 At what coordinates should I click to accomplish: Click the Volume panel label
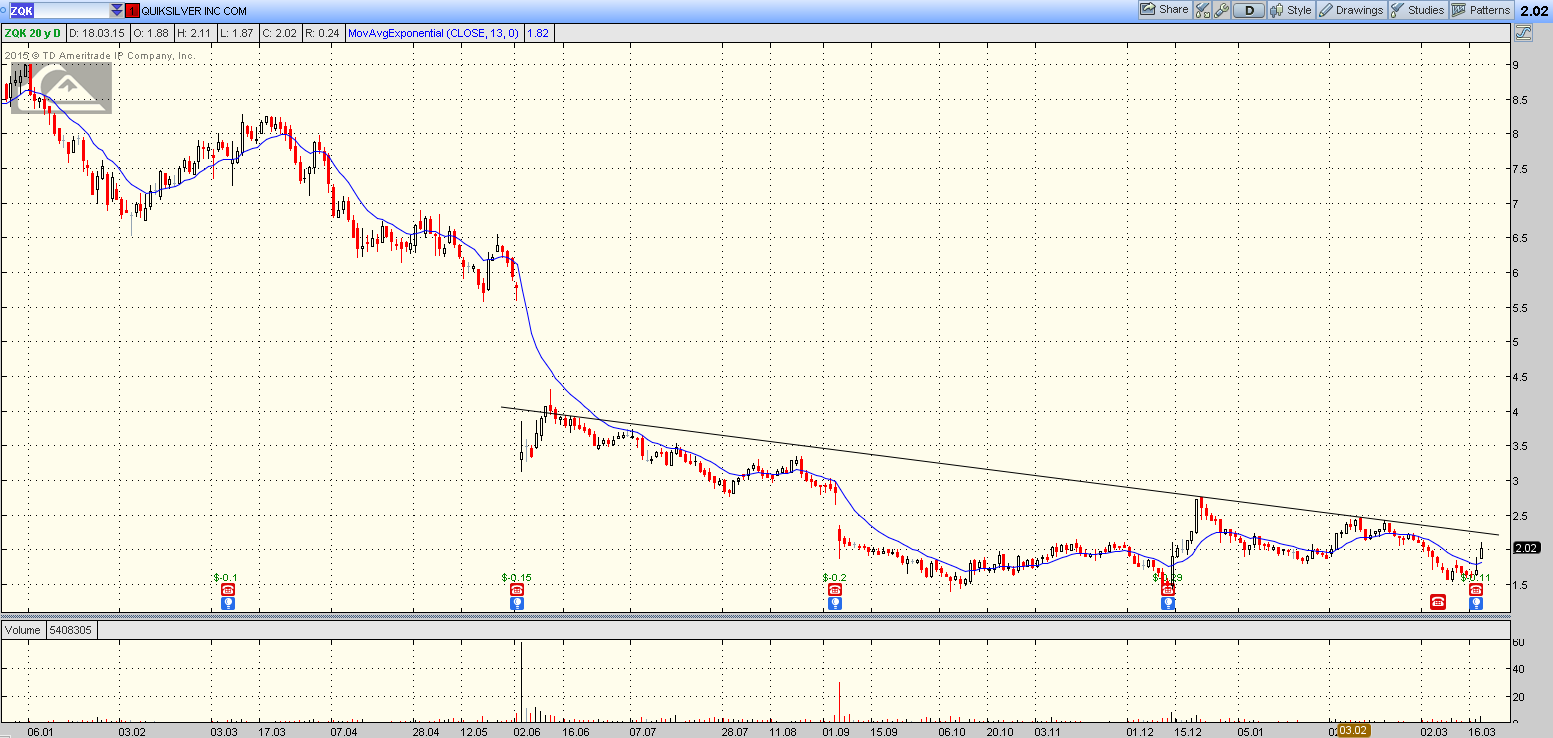[22, 630]
